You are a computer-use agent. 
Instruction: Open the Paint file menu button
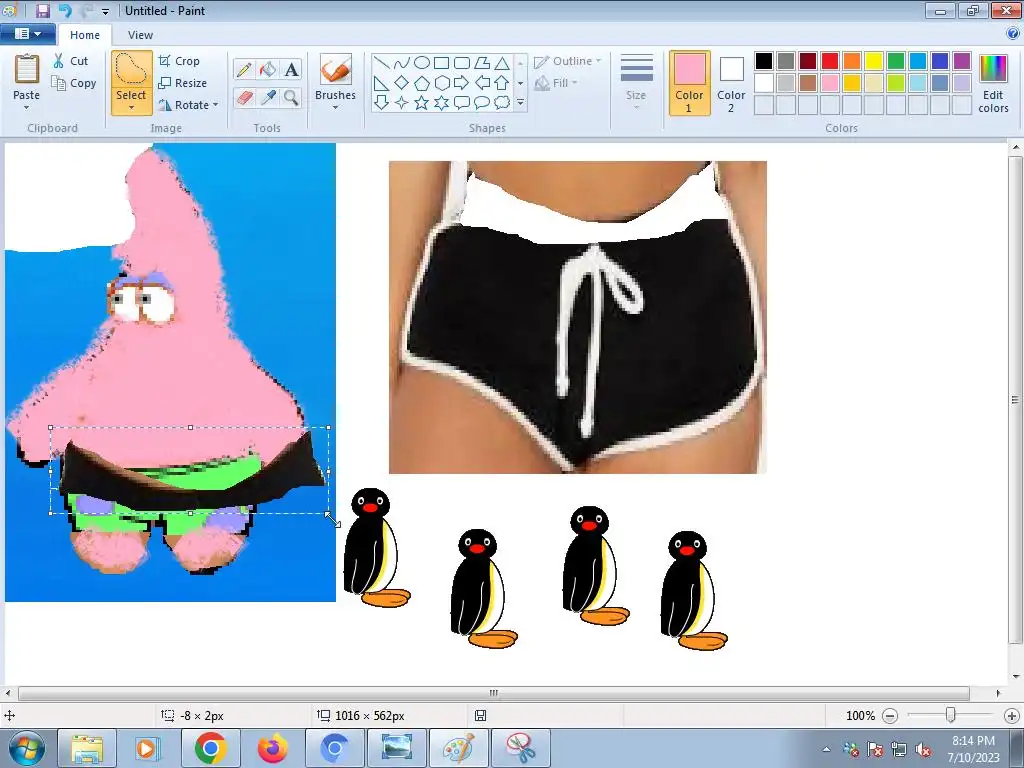[x=27, y=34]
